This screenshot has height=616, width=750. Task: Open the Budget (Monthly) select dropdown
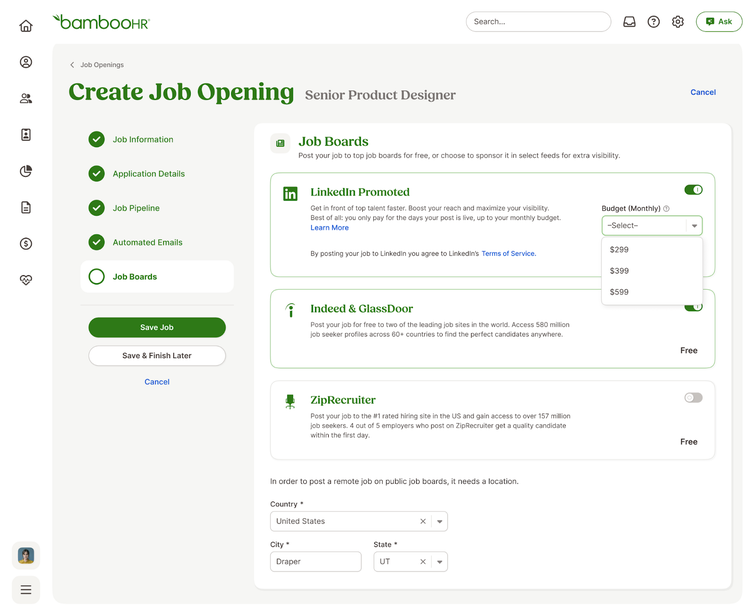point(652,226)
